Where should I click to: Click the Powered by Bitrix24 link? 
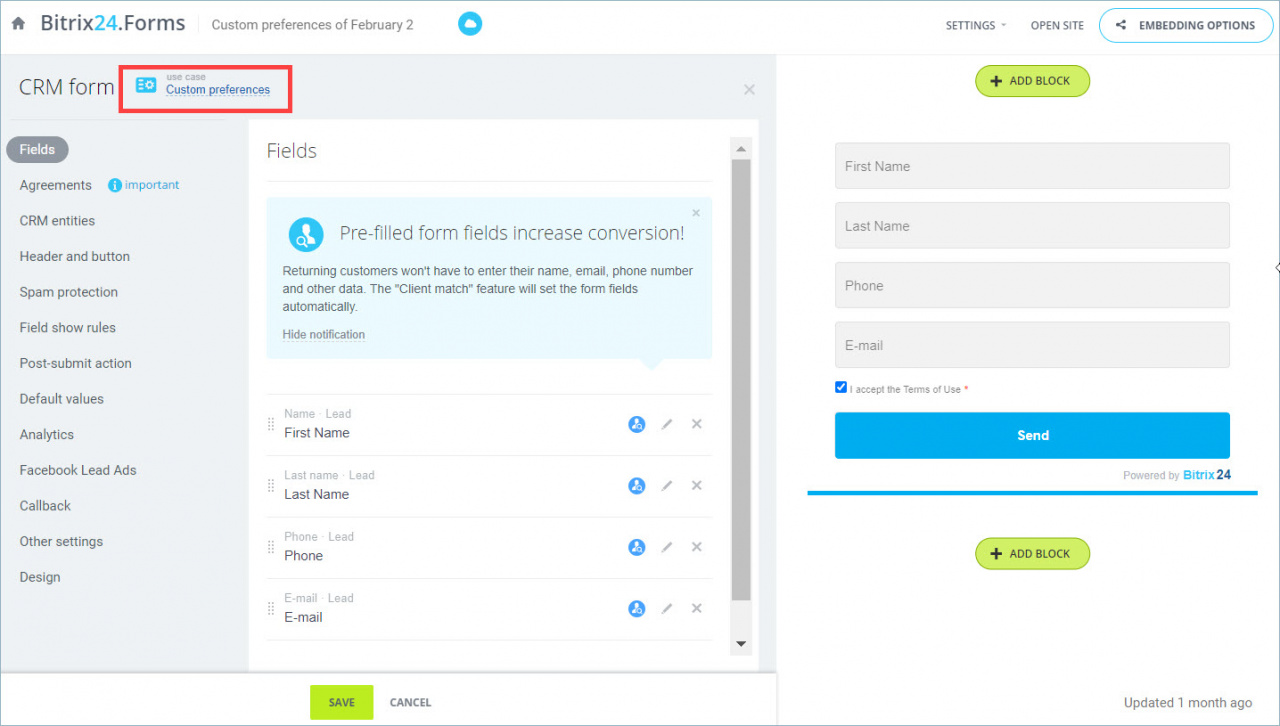click(1177, 475)
